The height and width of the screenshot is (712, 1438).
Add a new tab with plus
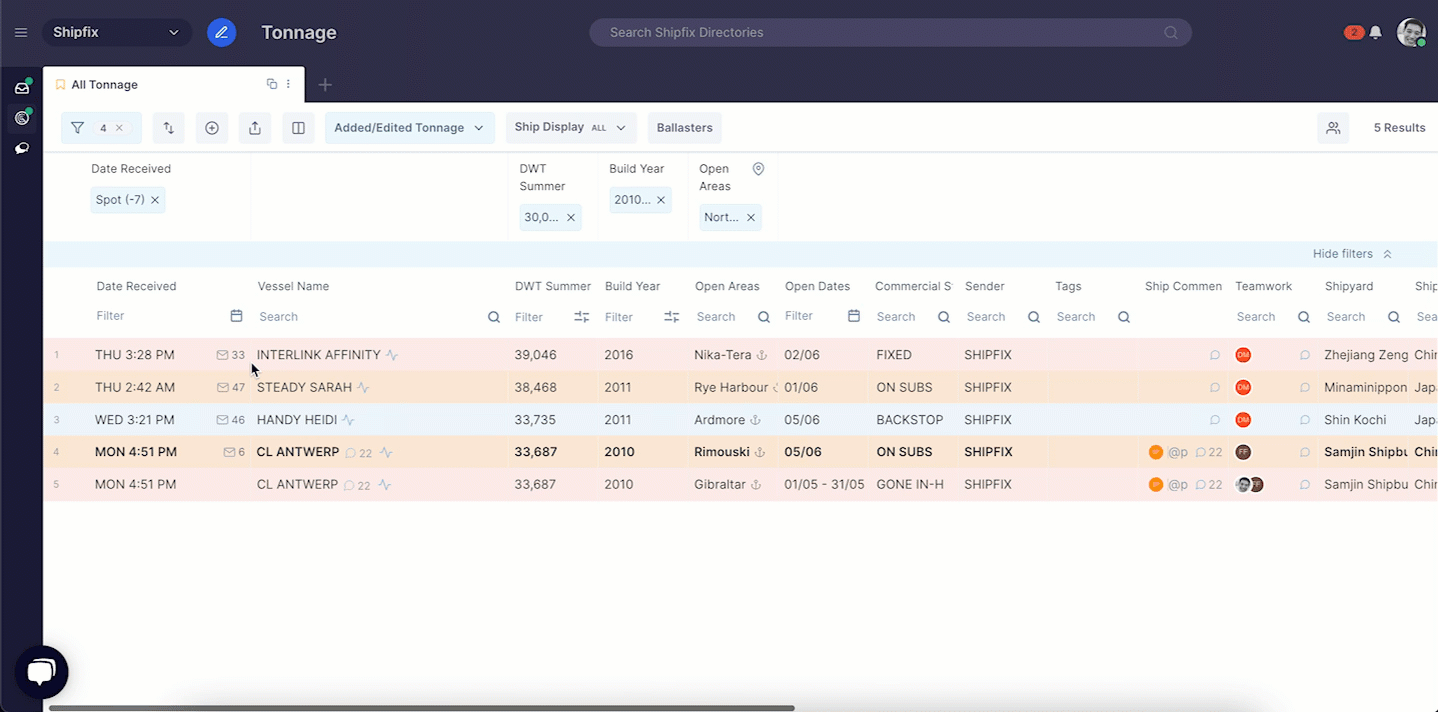click(x=325, y=85)
